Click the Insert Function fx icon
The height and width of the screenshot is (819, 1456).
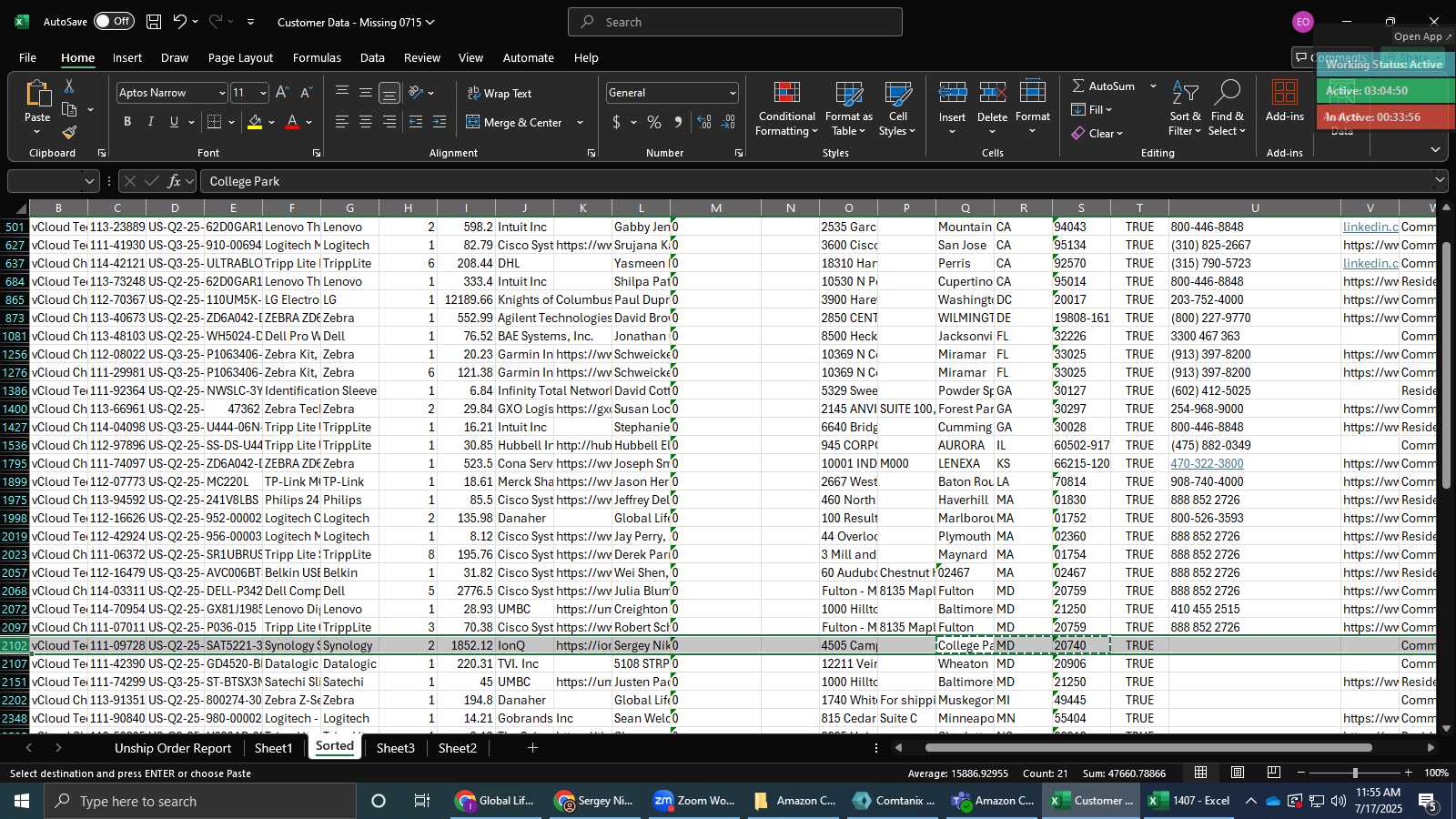pyautogui.click(x=174, y=181)
